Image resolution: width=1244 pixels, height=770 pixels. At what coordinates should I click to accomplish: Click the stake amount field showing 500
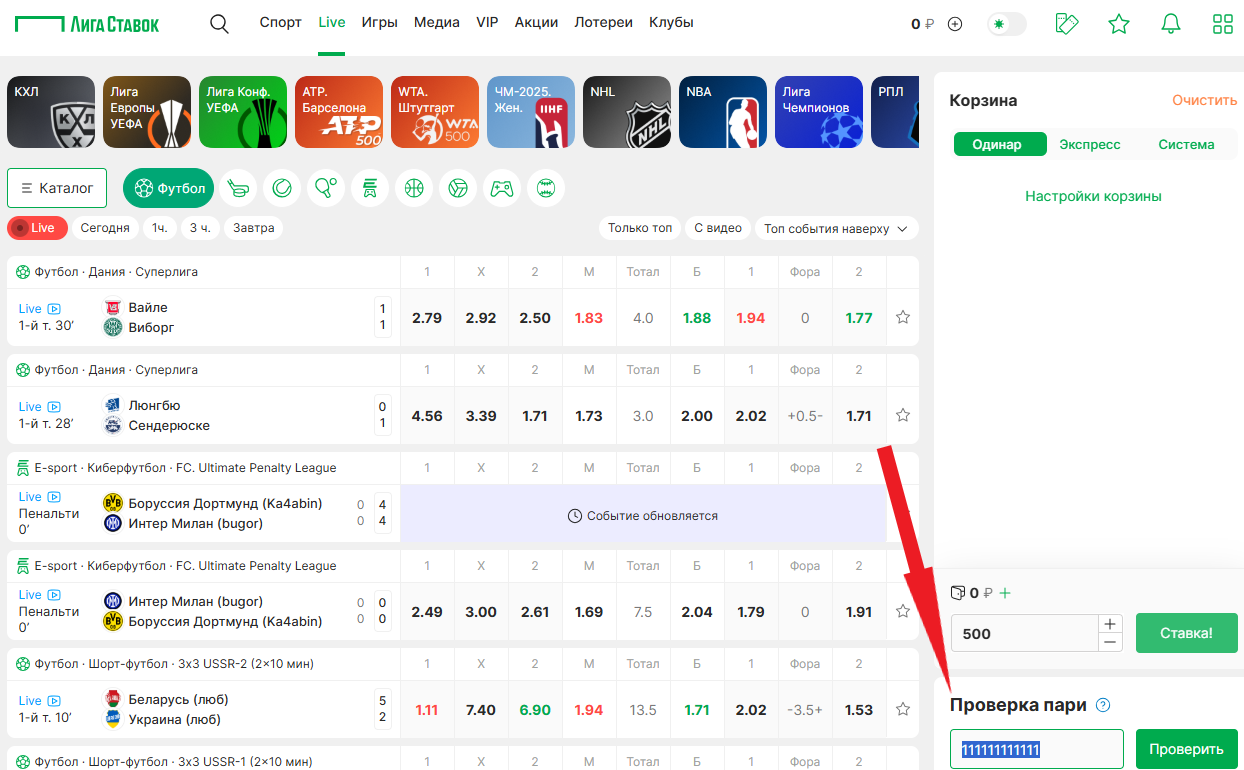click(1024, 633)
